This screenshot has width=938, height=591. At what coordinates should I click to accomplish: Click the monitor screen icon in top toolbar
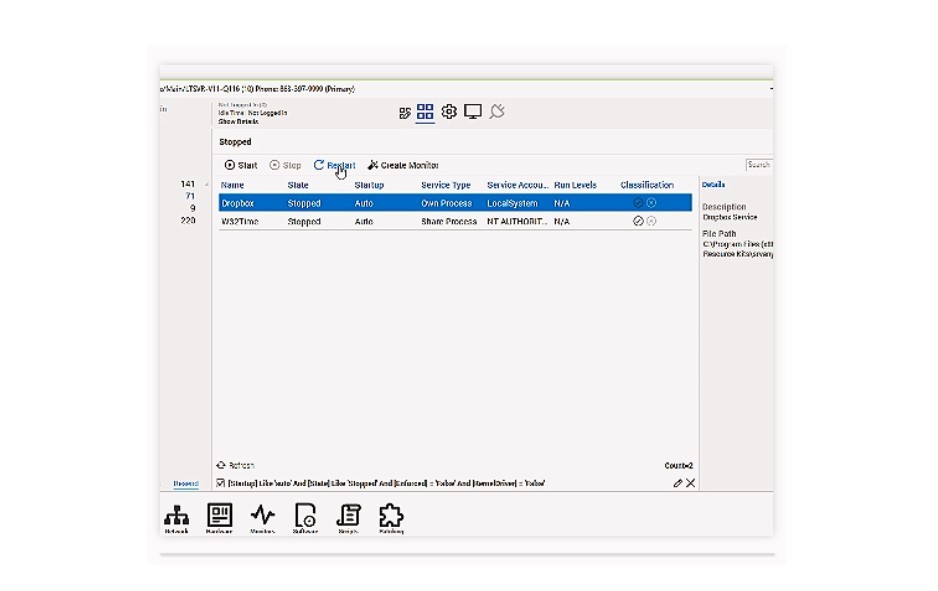tap(473, 112)
